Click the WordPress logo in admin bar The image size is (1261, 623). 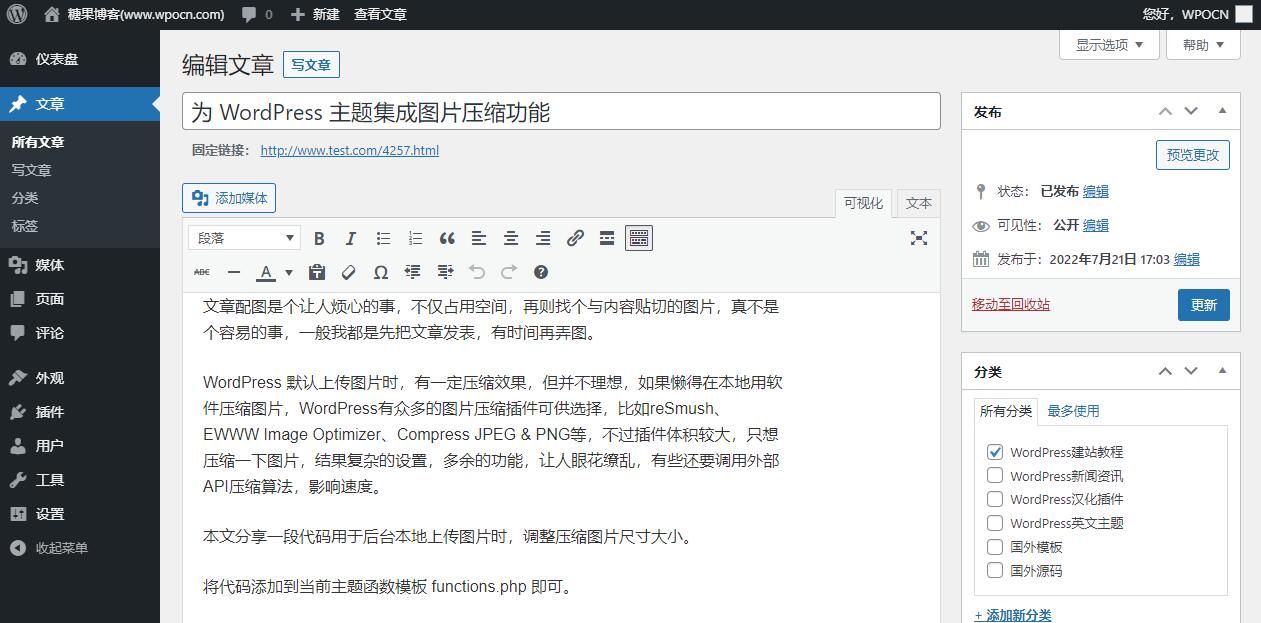(17, 14)
